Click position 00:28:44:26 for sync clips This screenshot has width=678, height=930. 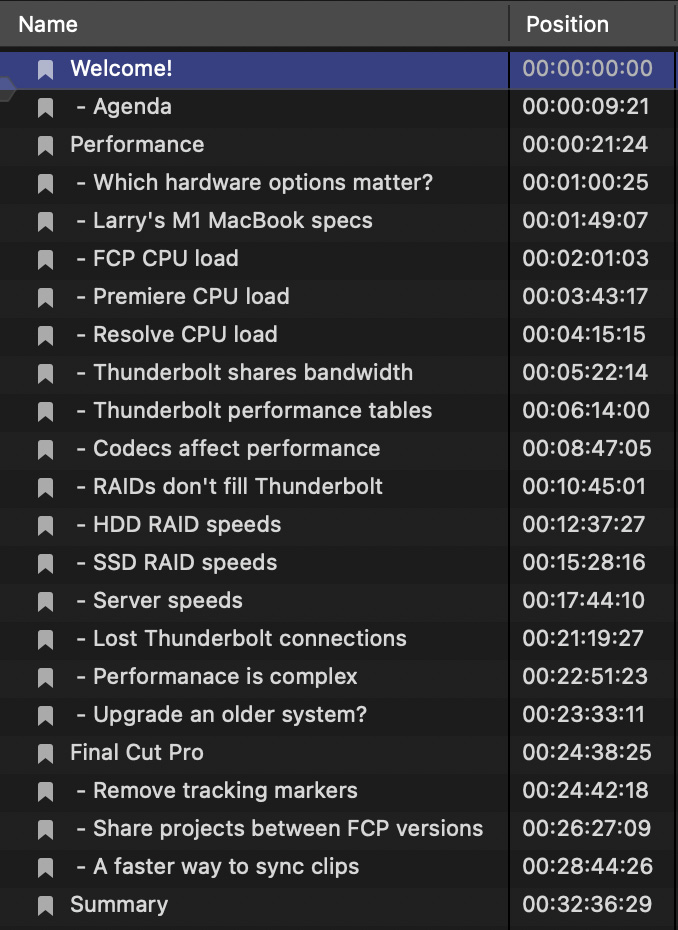[x=587, y=866]
